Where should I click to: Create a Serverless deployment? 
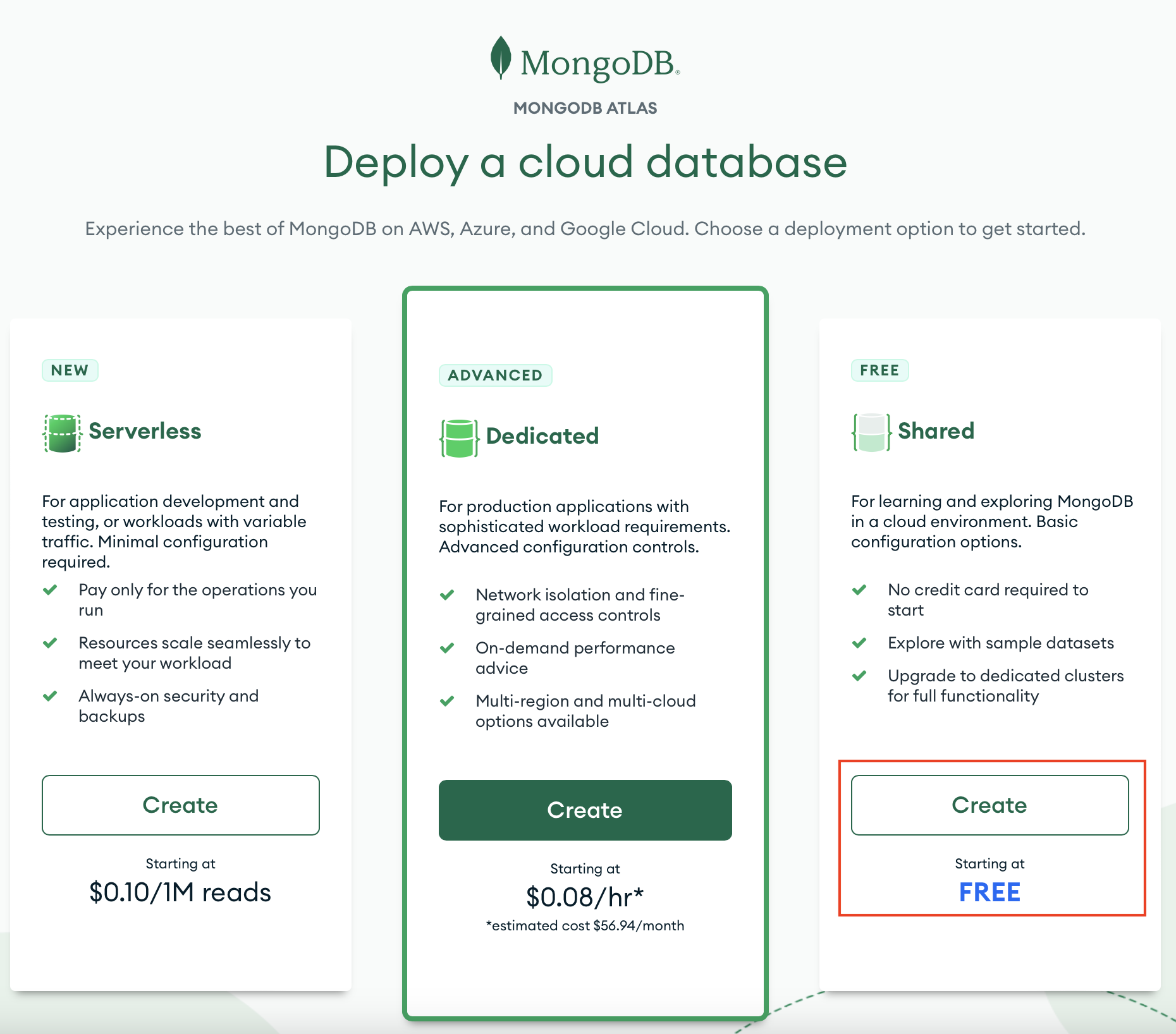pos(180,805)
